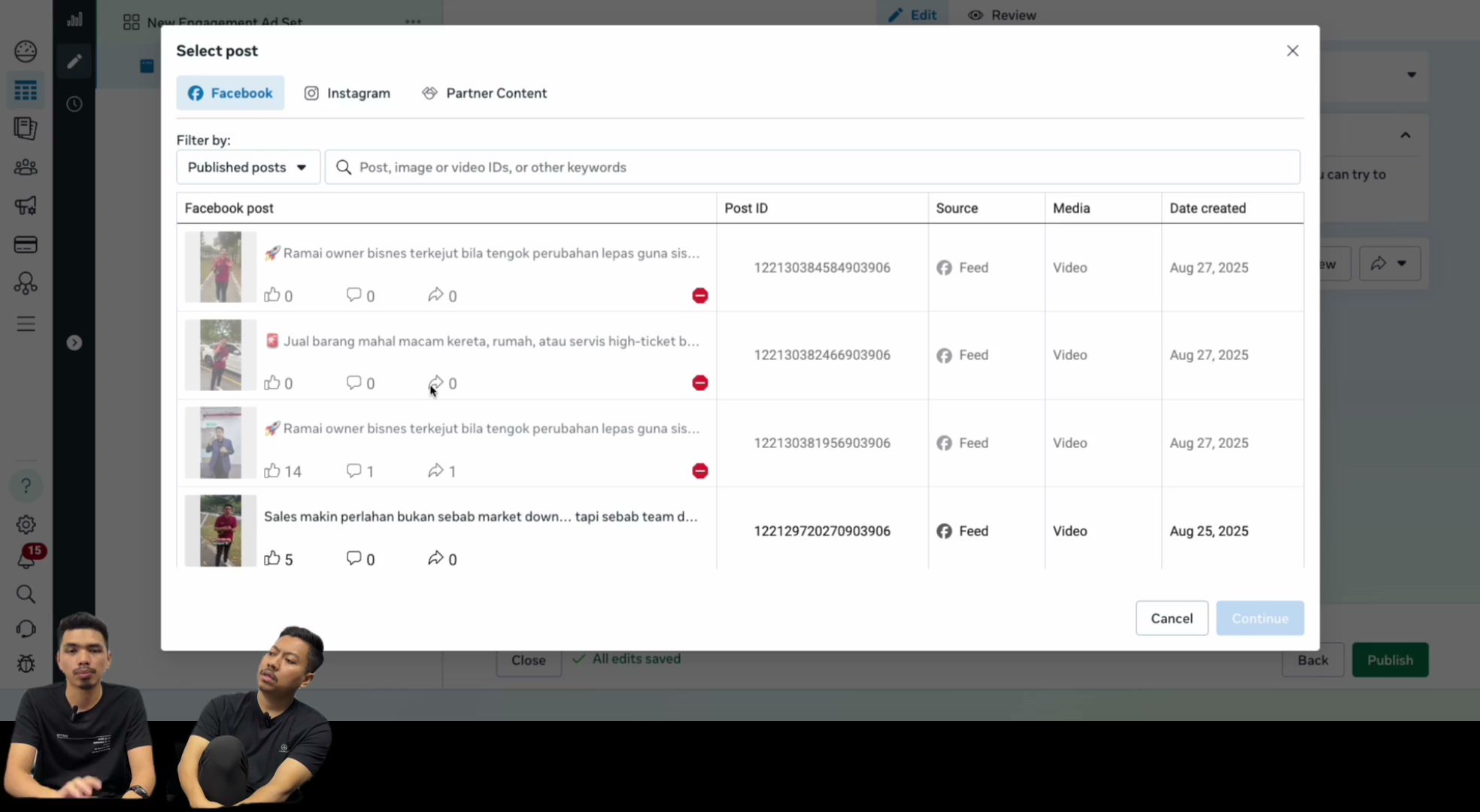The height and width of the screenshot is (812, 1480).
Task: Click red blocked icon on 122130384584903906 post
Action: click(700, 295)
